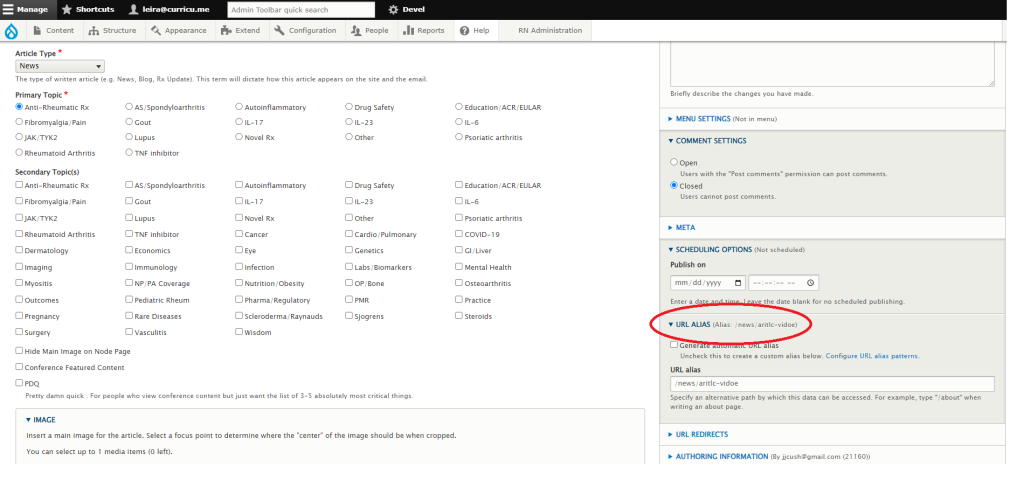
Task: Click the Shortcuts star icon
Action: [67, 9]
